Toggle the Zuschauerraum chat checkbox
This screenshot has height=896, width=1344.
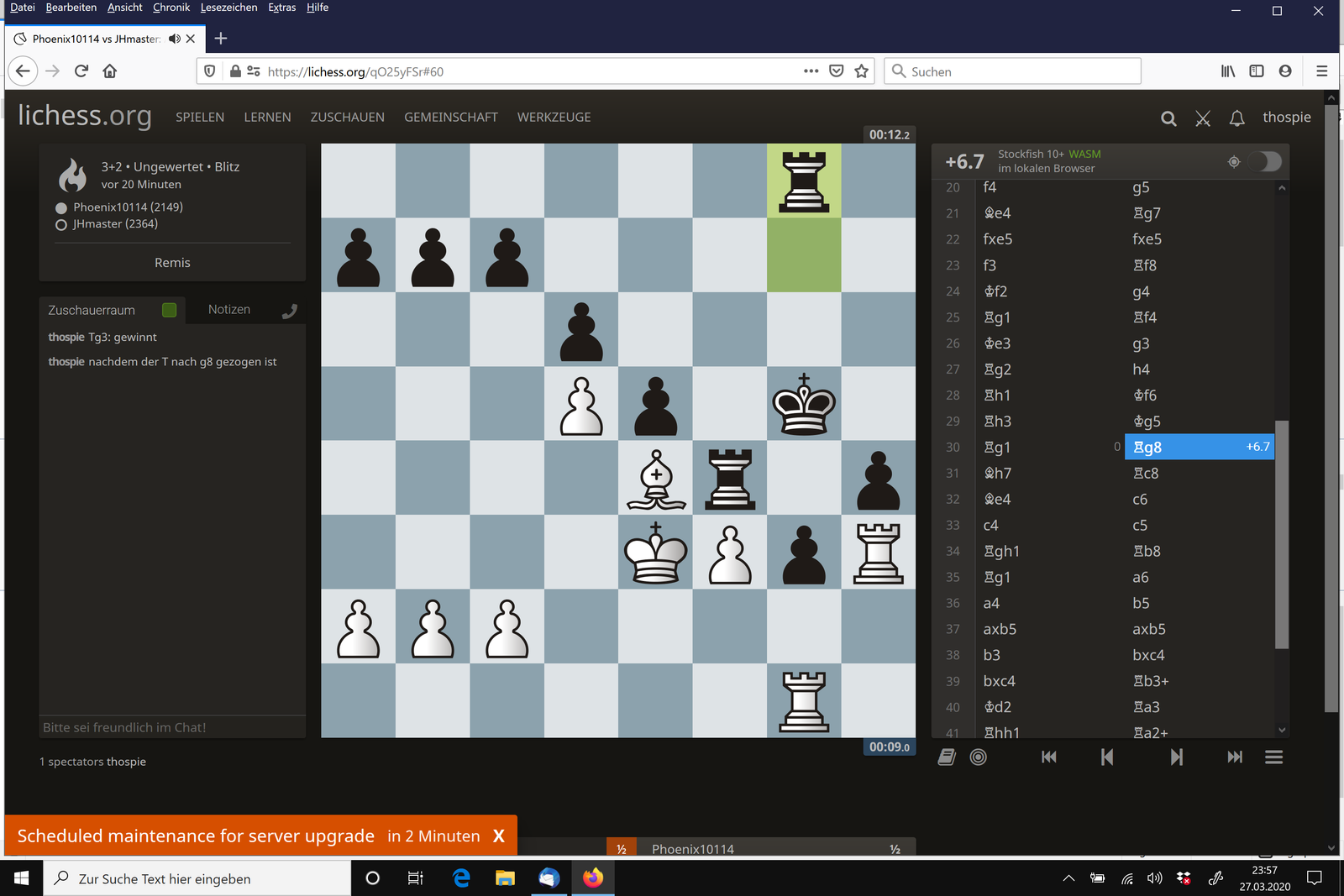pyautogui.click(x=169, y=310)
